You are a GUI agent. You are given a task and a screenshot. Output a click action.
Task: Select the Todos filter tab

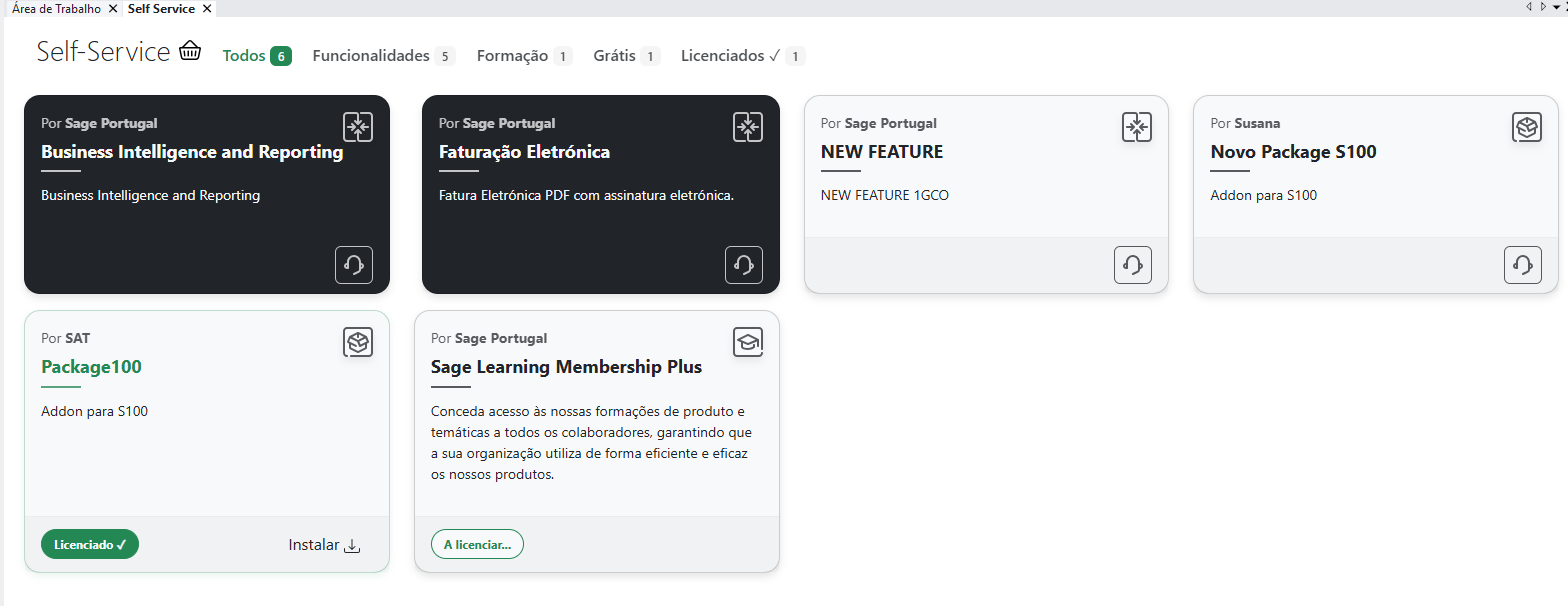click(257, 56)
